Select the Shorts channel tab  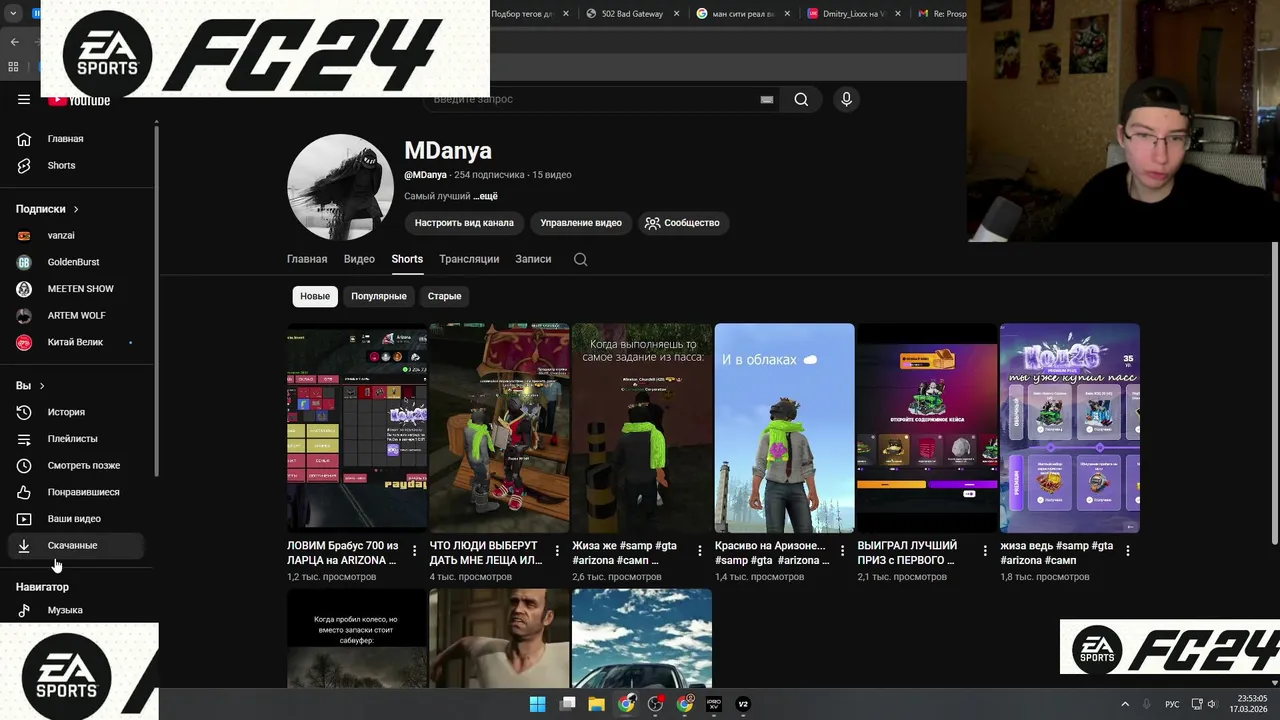(x=407, y=259)
